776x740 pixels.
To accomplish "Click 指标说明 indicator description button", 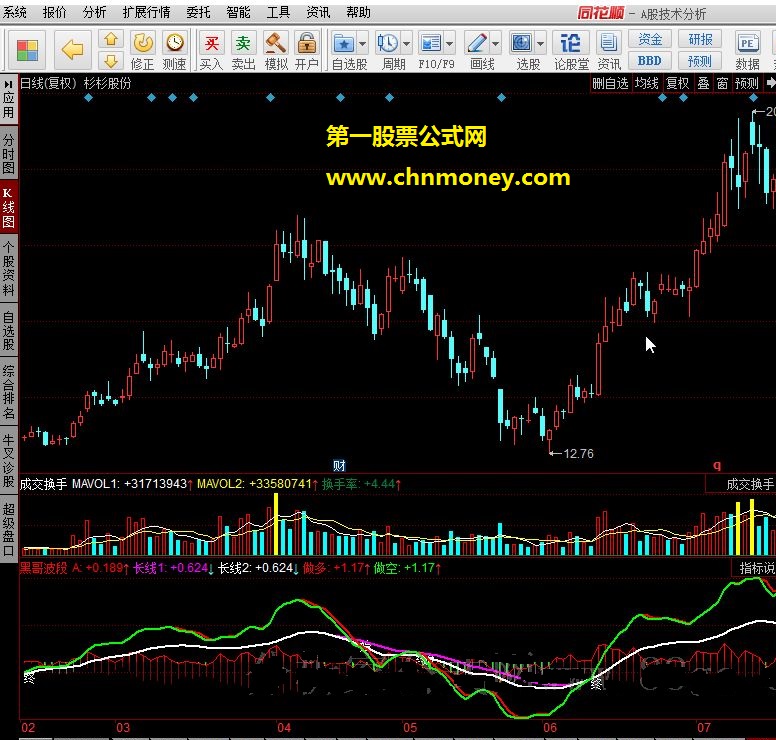I will tap(754, 568).
